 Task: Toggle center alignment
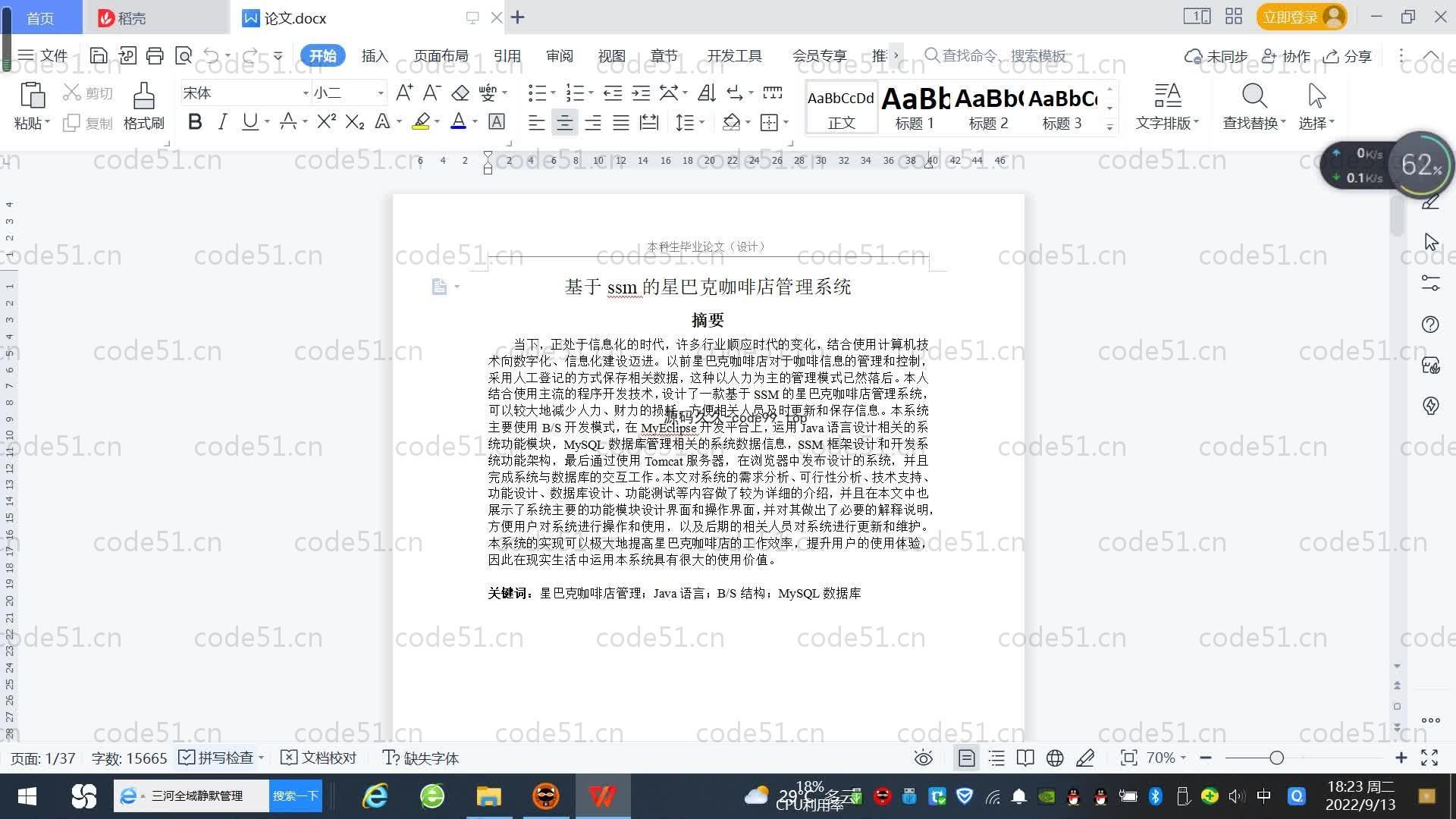(x=564, y=122)
